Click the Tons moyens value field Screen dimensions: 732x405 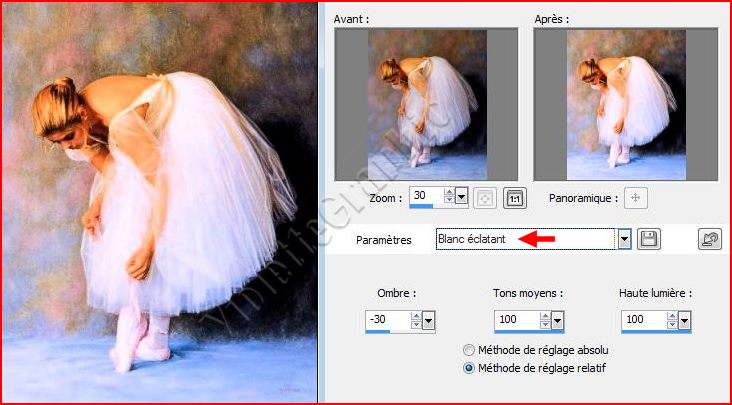516,320
